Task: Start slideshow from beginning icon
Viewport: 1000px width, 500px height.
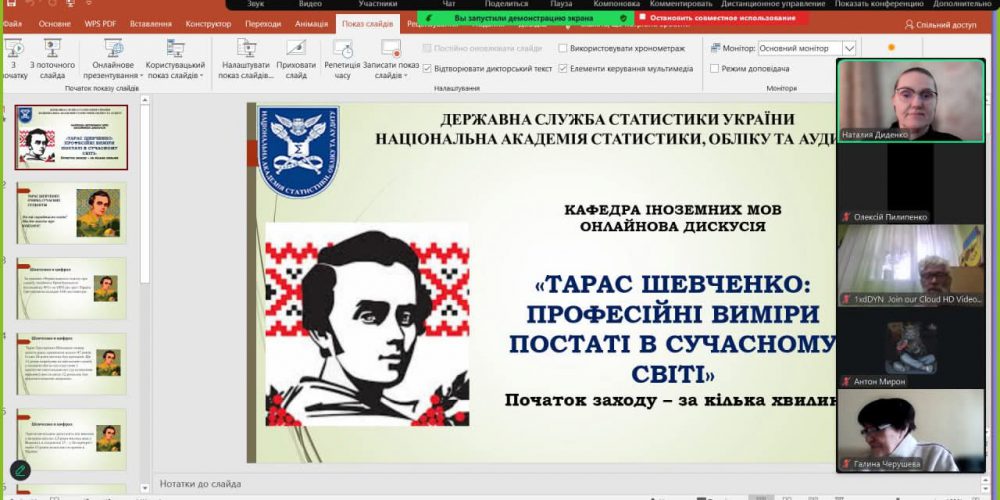Action: coord(13,48)
